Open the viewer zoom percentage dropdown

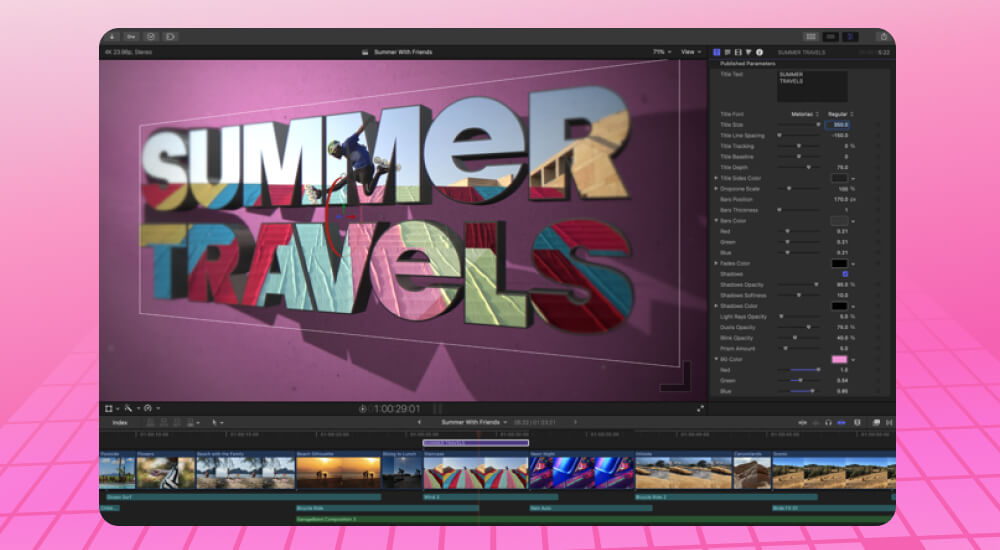[x=661, y=52]
